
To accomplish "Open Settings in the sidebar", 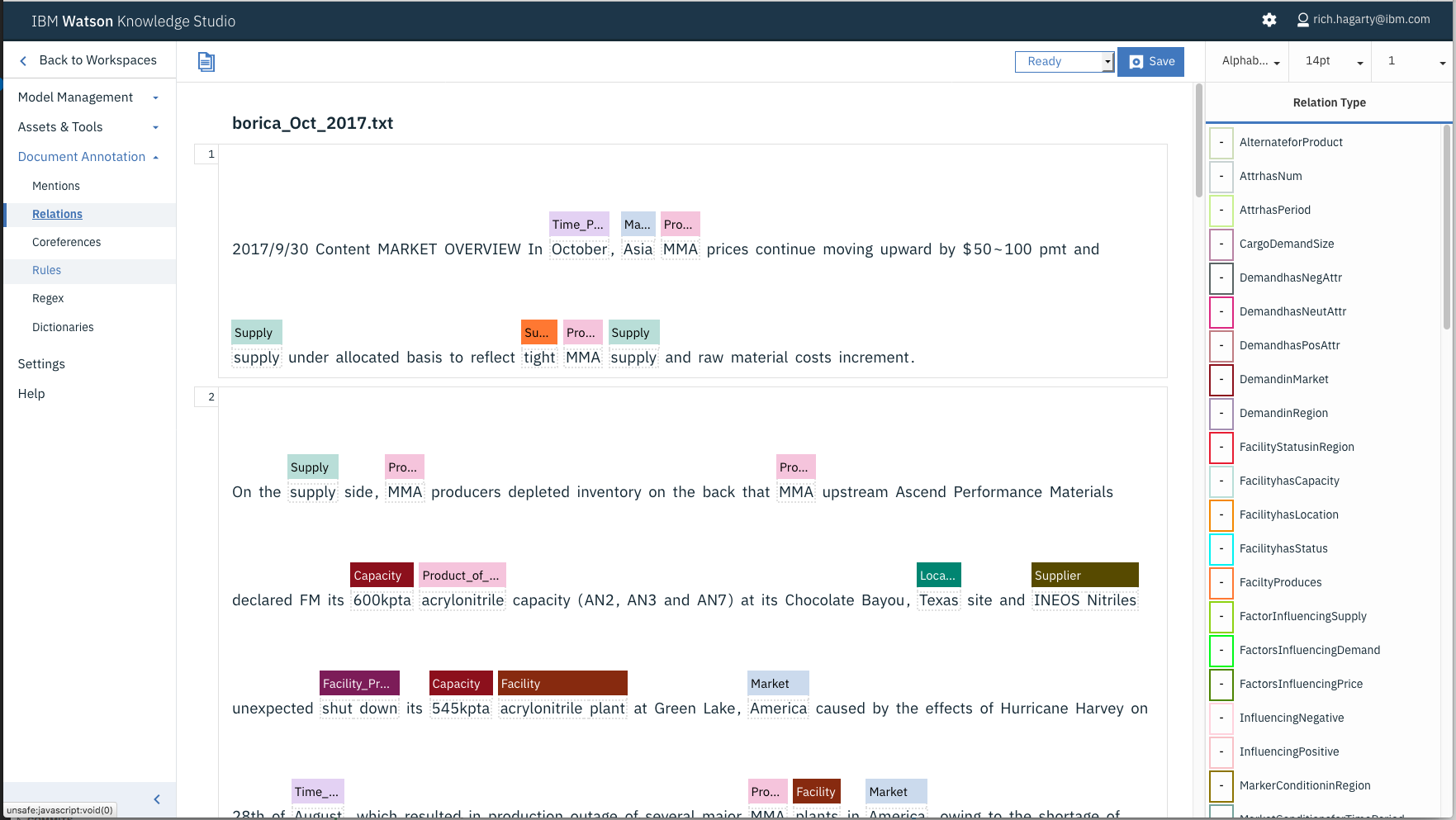I will 41,364.
